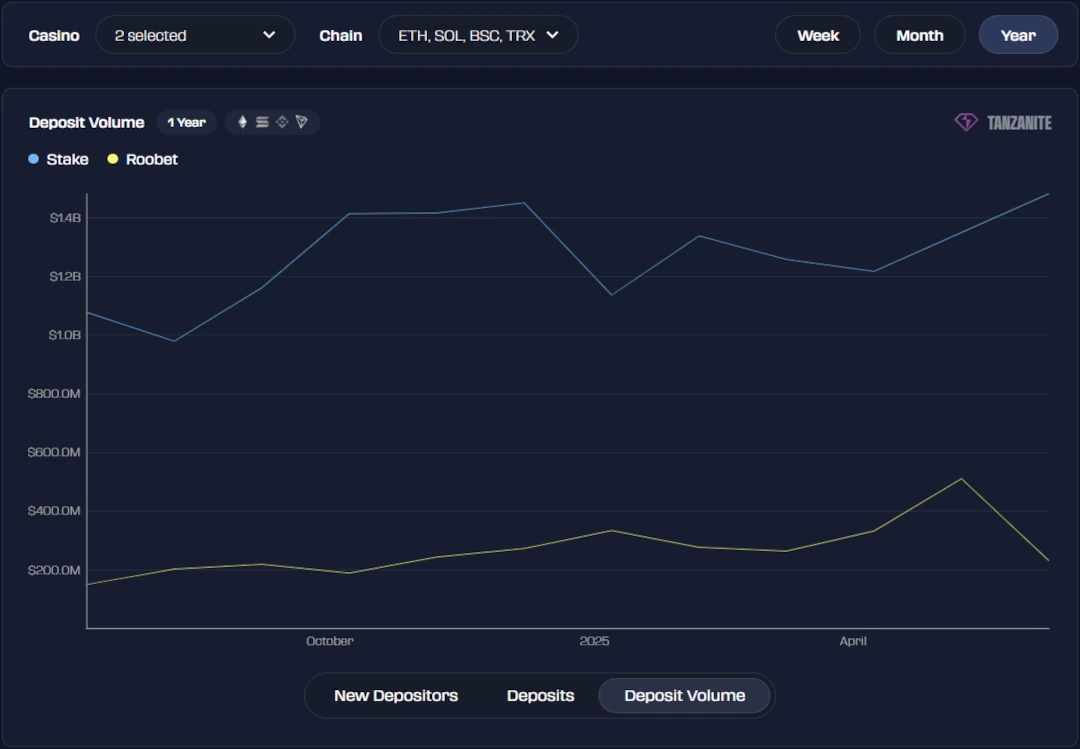Switch to Week view
This screenshot has width=1080, height=749.
(x=818, y=34)
